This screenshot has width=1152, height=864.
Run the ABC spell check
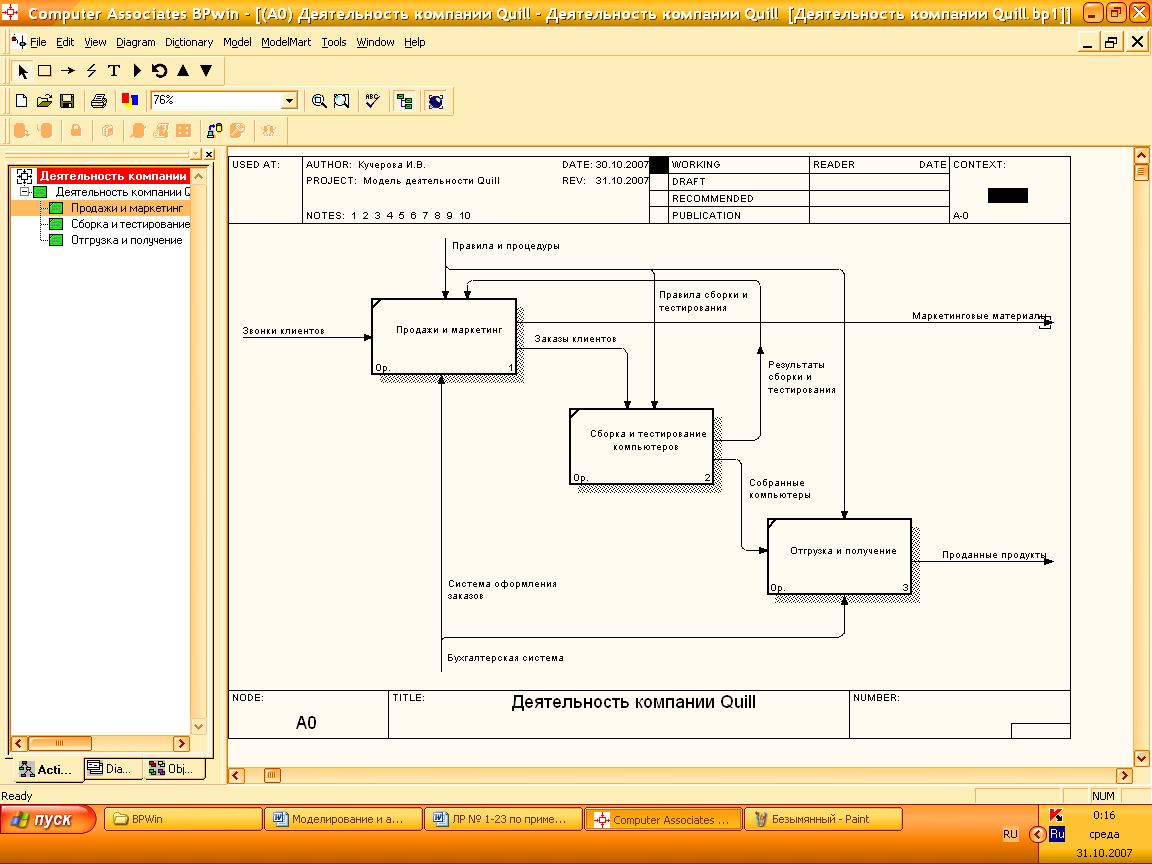[x=372, y=101]
